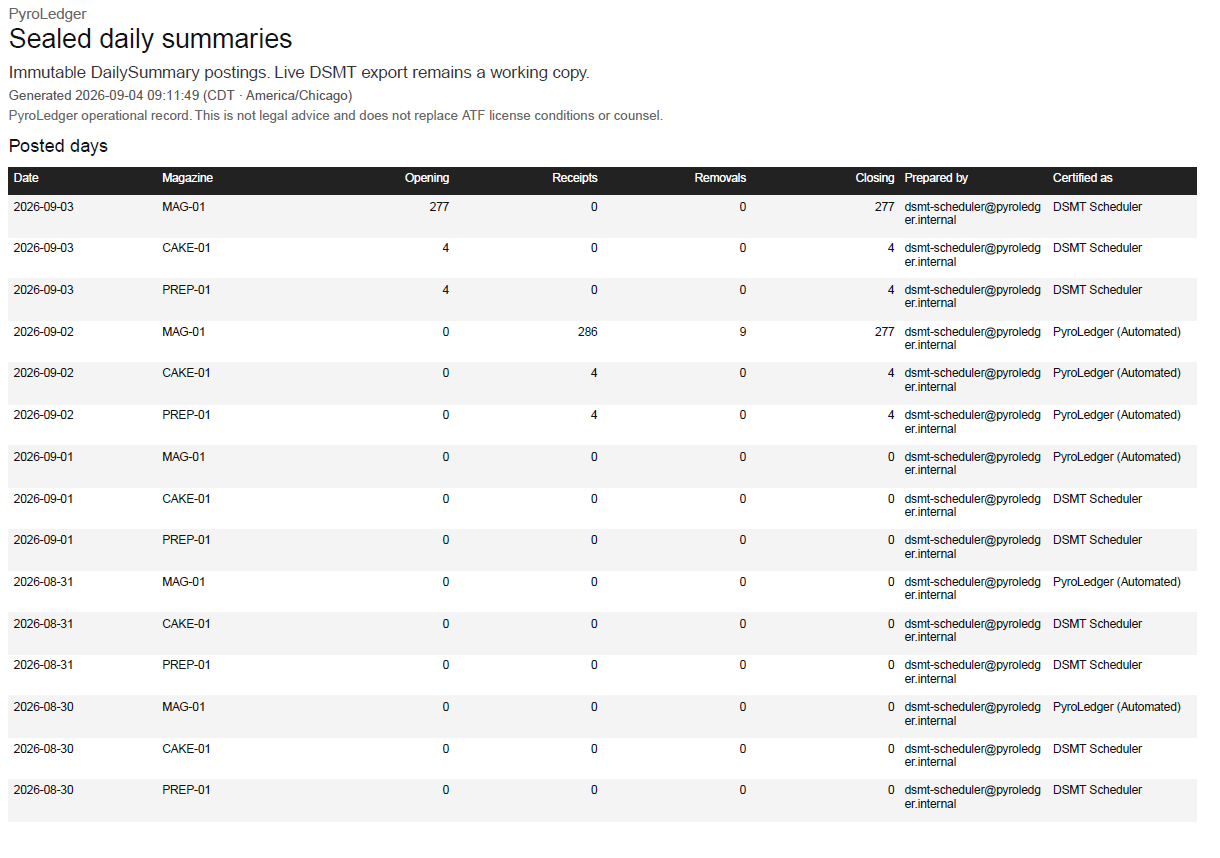Click receipts value 4 for 2026-09-02 CAKE-01
The width and height of the screenshot is (1220, 858).
pyautogui.click(x=594, y=373)
